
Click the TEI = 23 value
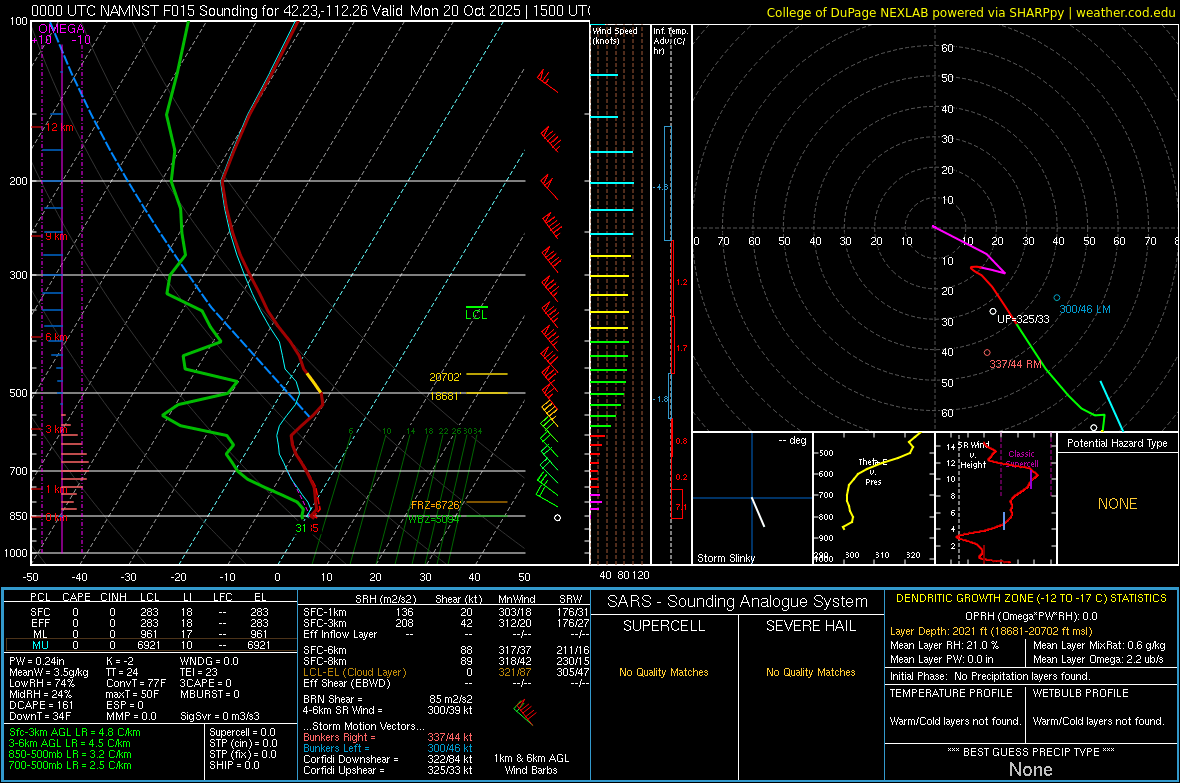pos(199,672)
